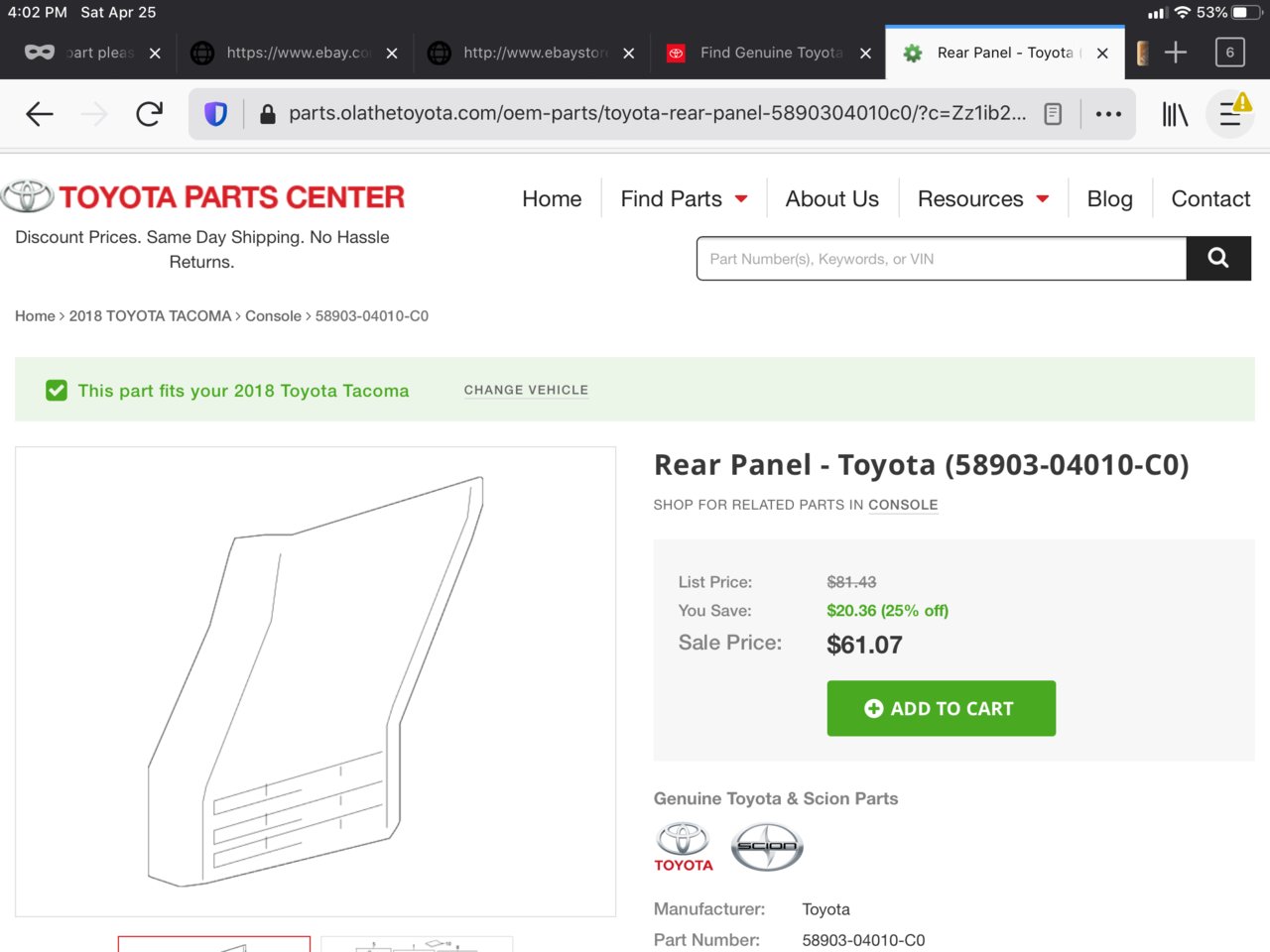
Task: Click the green vehicle fit checkmark
Action: pos(57,391)
